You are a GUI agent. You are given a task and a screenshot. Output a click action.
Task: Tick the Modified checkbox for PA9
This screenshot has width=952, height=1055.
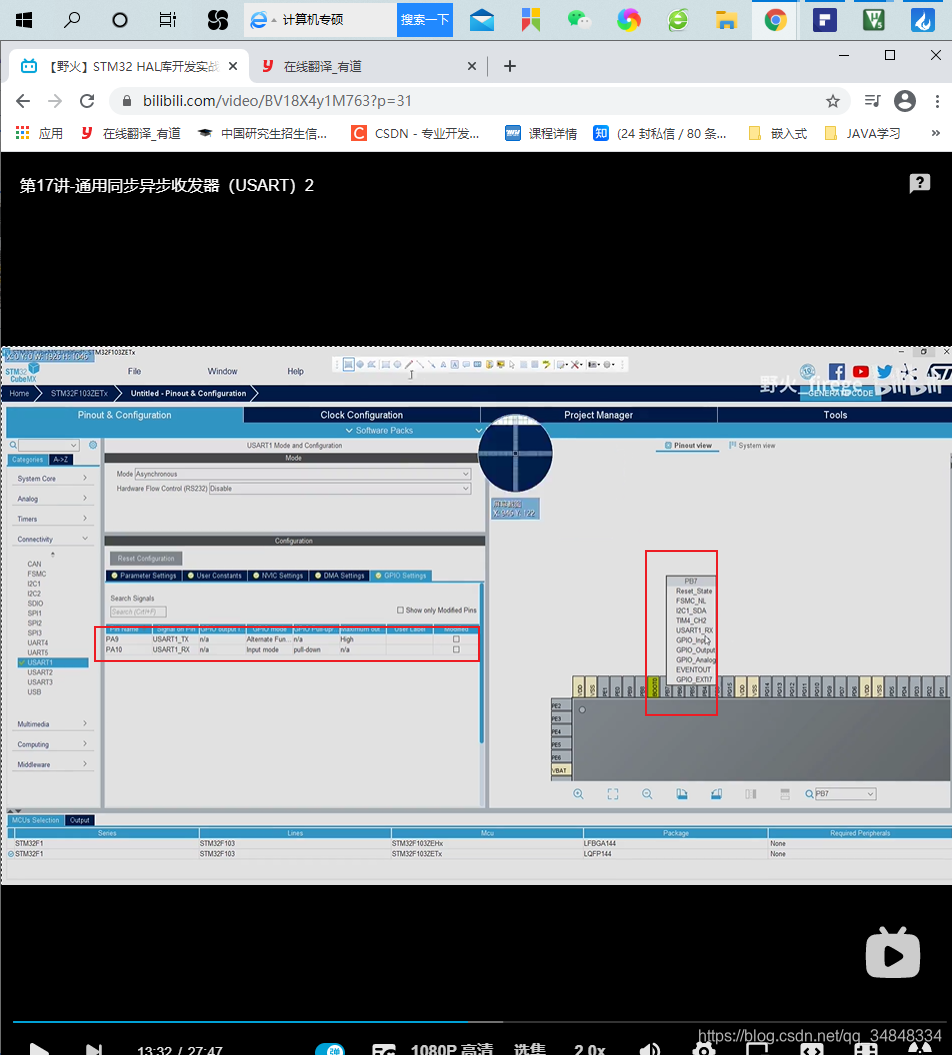tap(456, 639)
